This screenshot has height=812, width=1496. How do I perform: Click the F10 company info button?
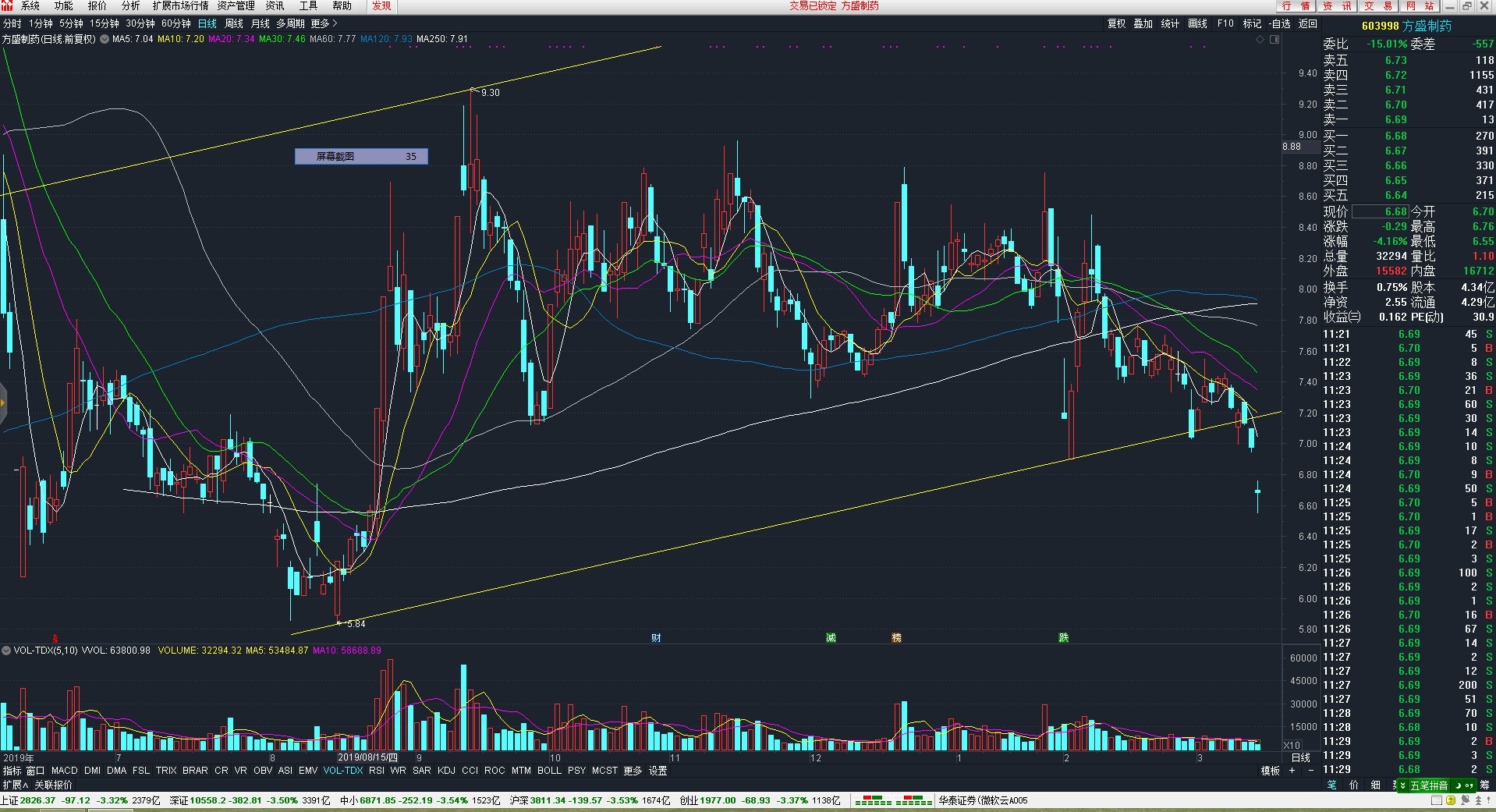(1226, 23)
